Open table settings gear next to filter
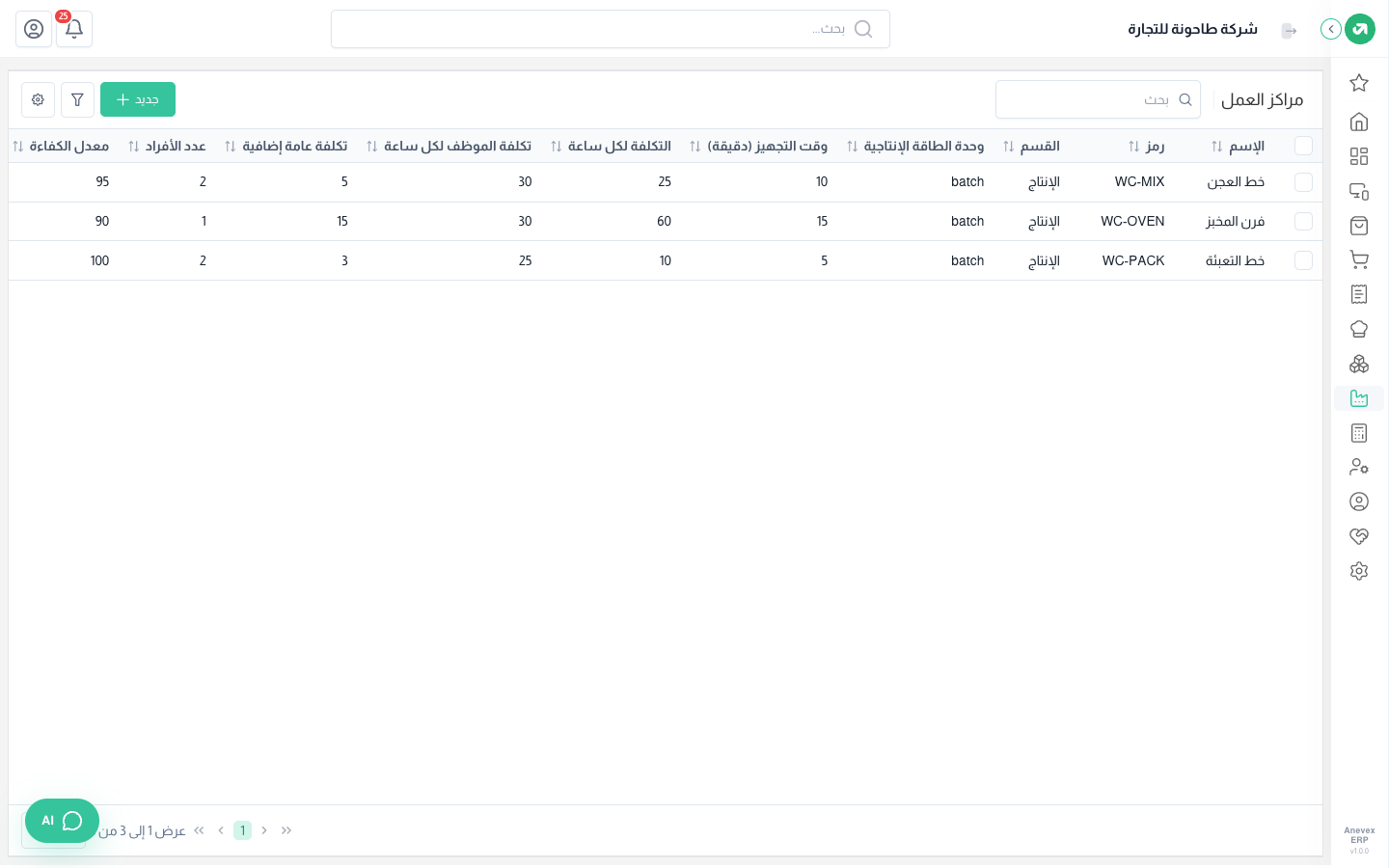 click(38, 99)
